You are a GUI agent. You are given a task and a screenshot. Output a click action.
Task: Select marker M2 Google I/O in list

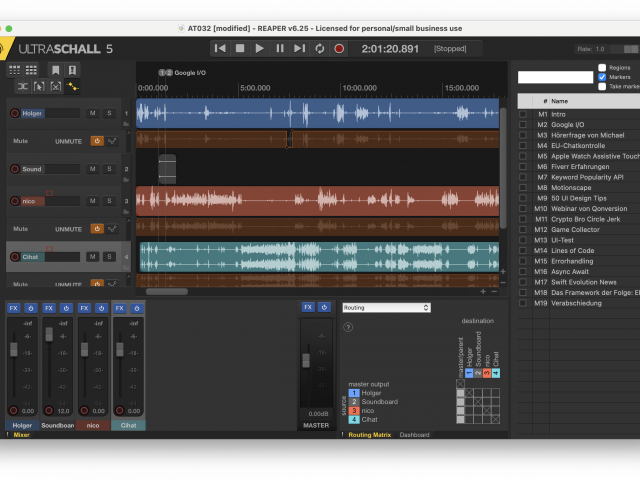[579, 125]
